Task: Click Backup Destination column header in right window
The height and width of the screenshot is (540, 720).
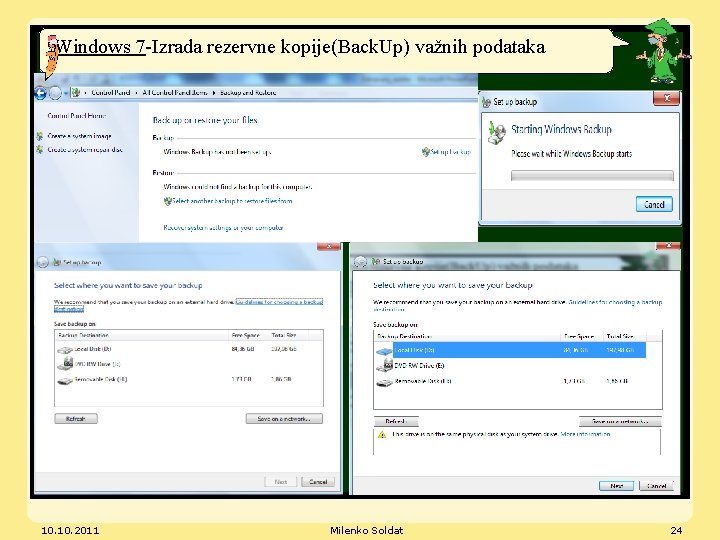Action: click(x=467, y=337)
